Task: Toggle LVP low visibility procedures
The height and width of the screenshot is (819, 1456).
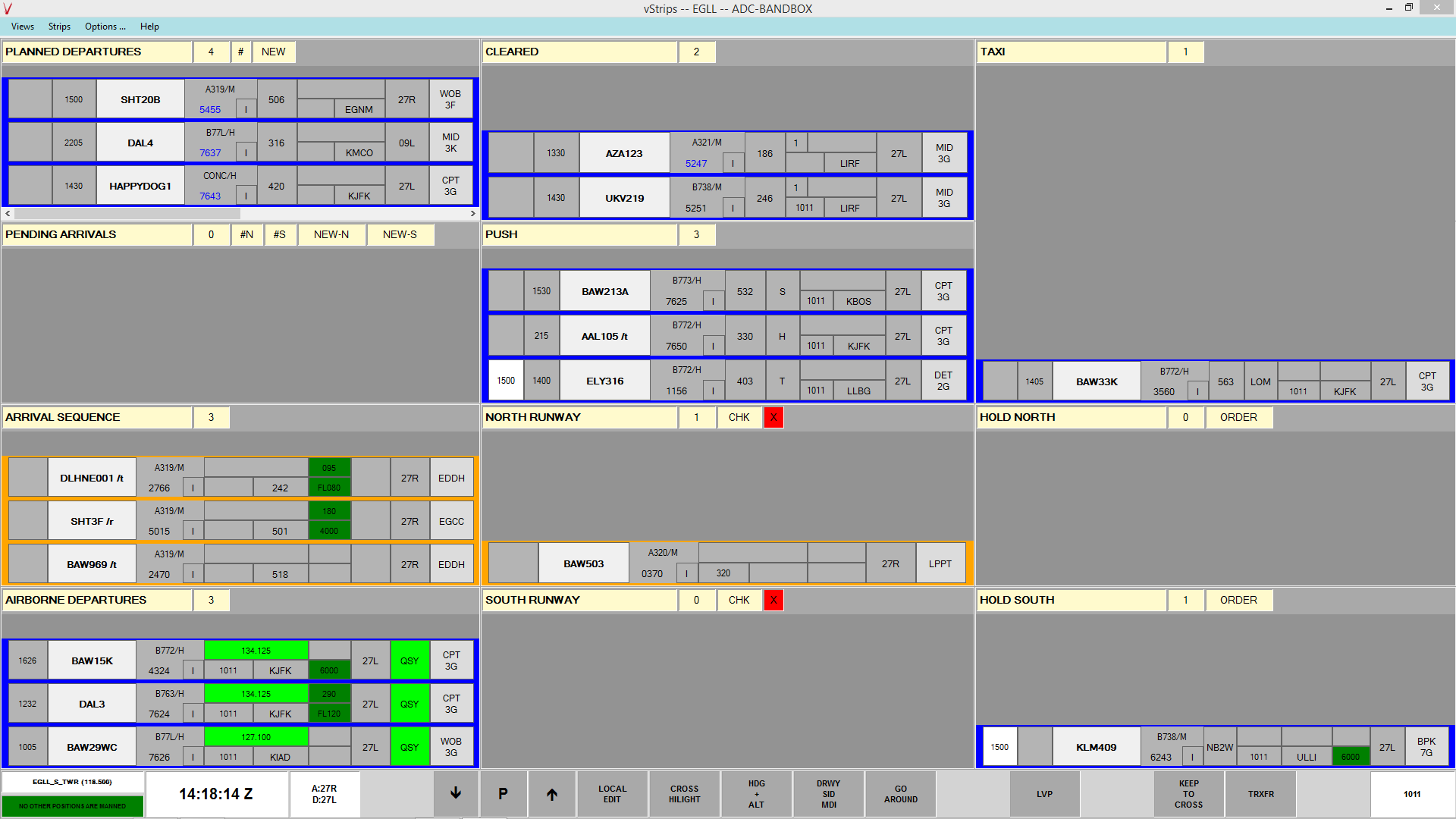Action: pyautogui.click(x=1044, y=794)
